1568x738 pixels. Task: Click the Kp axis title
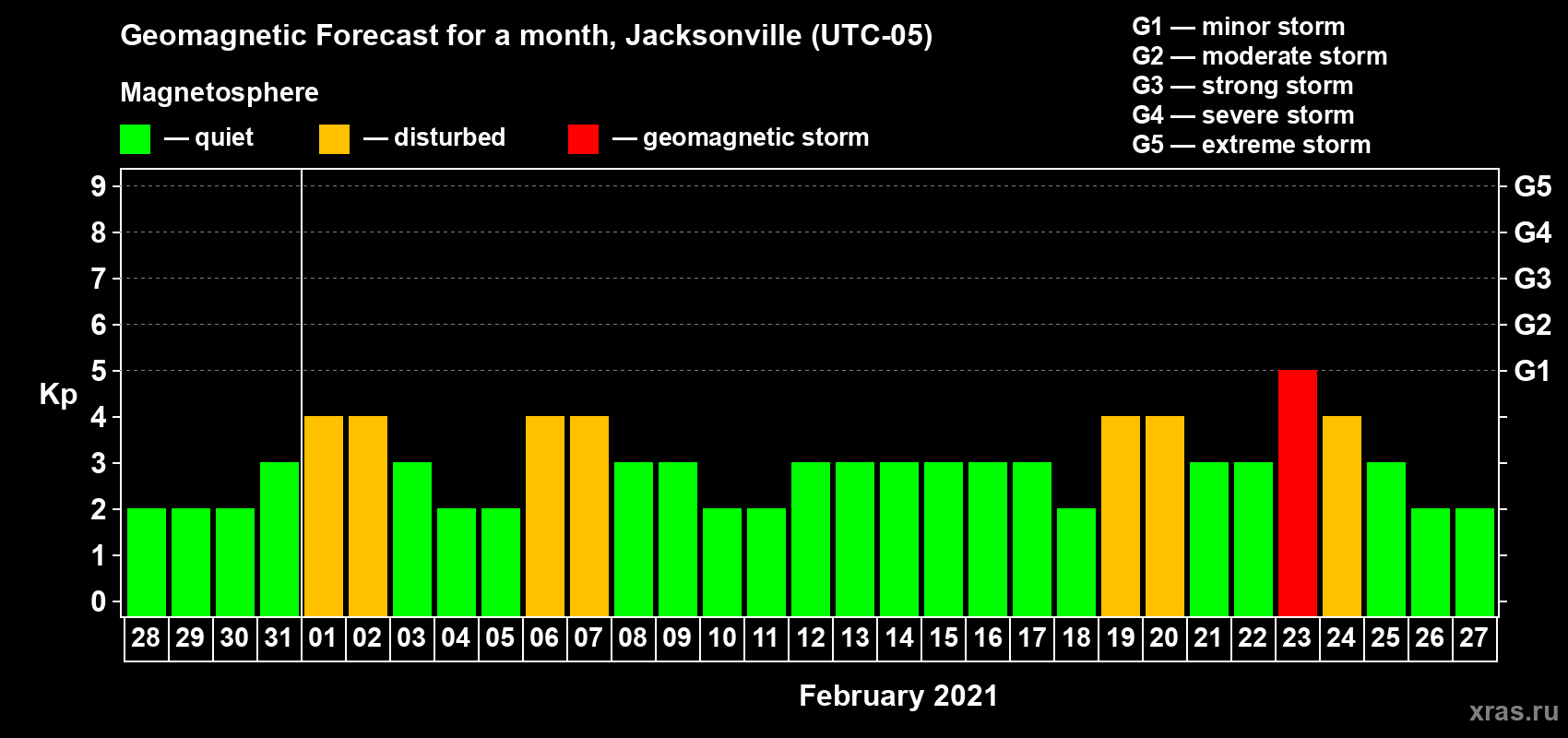tap(58, 396)
